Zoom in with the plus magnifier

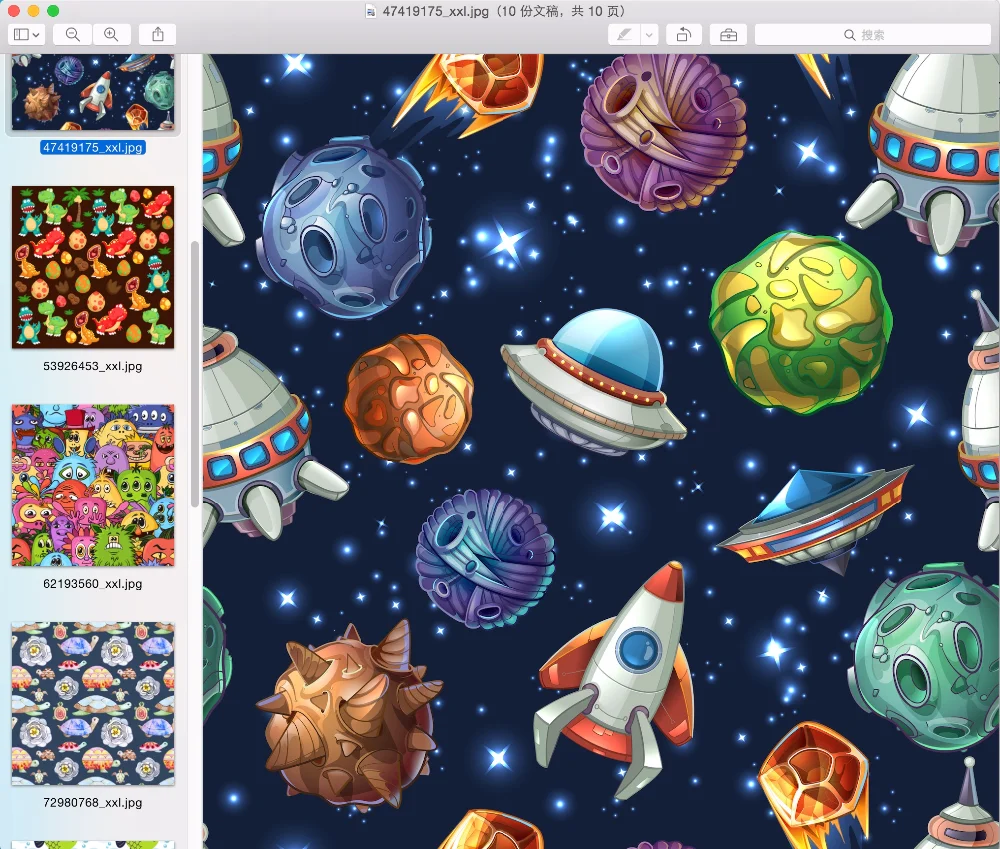(x=112, y=34)
